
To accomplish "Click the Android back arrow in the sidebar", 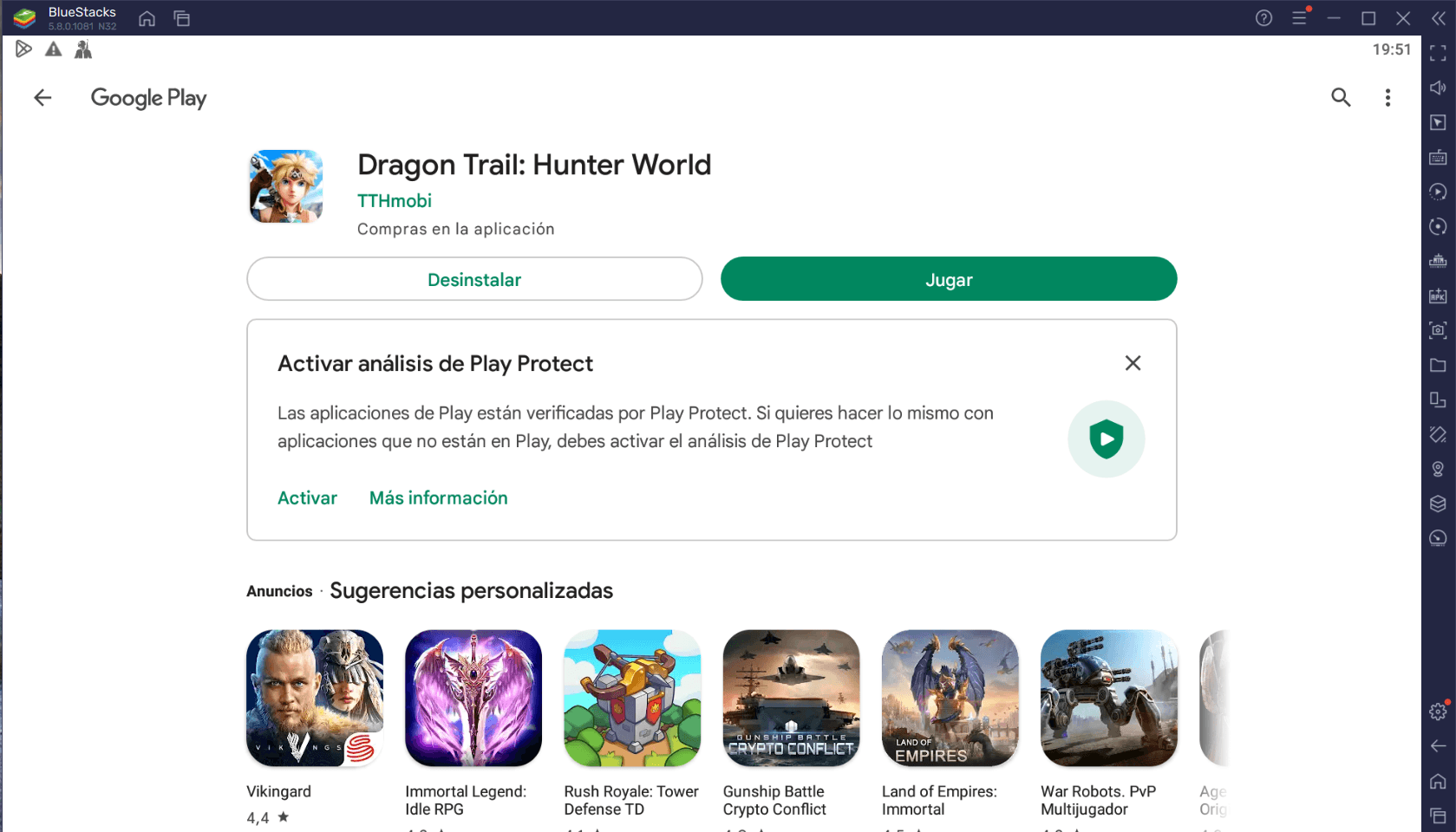I will (1438, 746).
